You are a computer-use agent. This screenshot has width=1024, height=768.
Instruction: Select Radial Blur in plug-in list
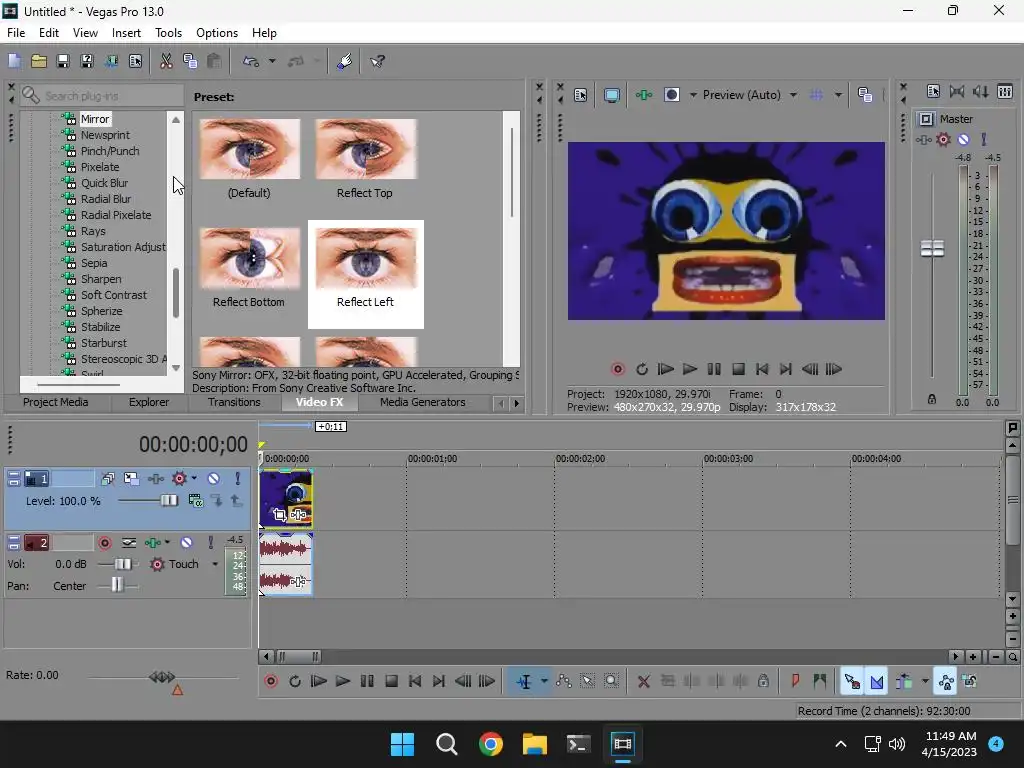[x=106, y=199]
